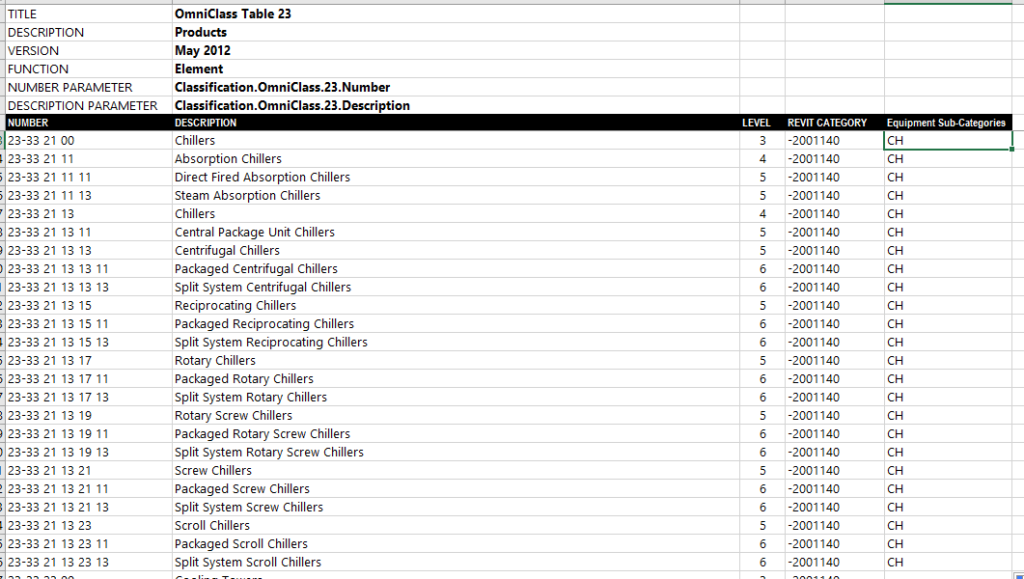Click the level cell in Centrifugal Chillers row
The image size is (1024, 579).
pyautogui.click(x=762, y=250)
